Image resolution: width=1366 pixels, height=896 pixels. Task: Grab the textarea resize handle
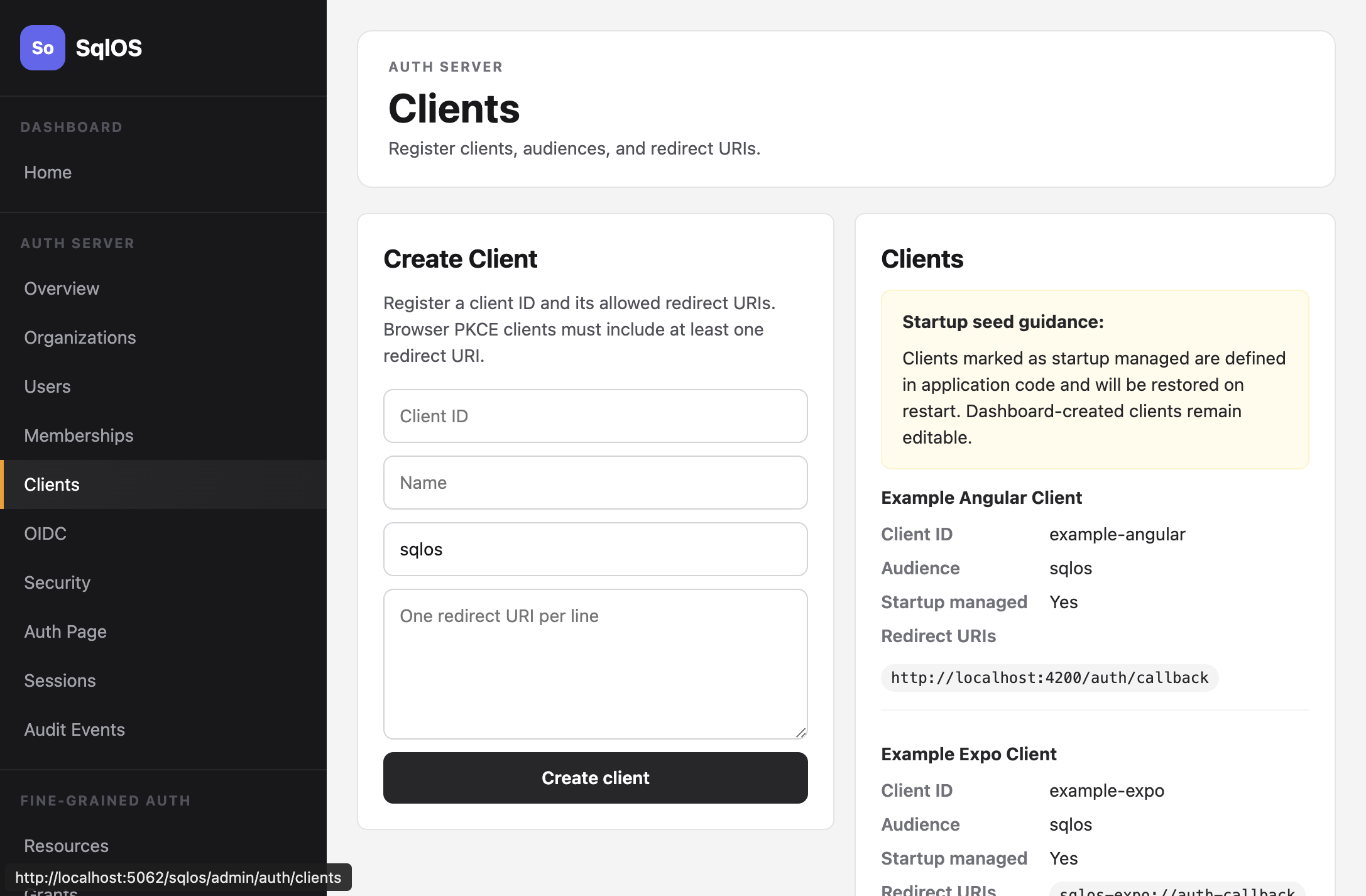(x=800, y=733)
